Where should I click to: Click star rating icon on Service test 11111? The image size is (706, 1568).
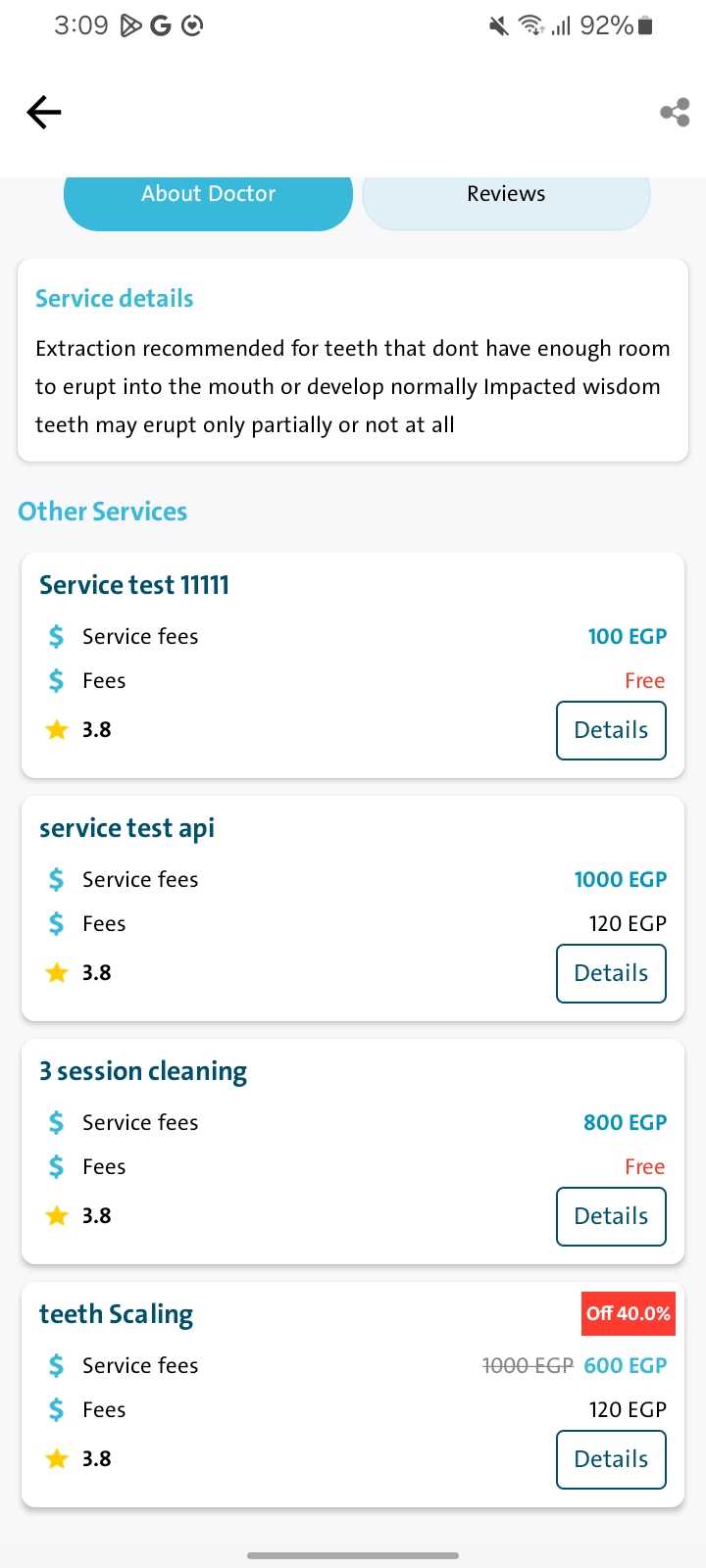(57, 730)
